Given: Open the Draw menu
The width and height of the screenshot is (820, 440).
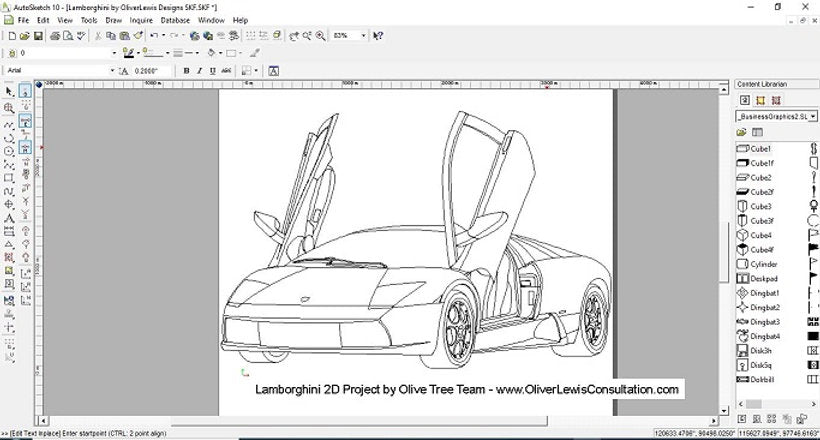Looking at the screenshot, I should tap(114, 19).
